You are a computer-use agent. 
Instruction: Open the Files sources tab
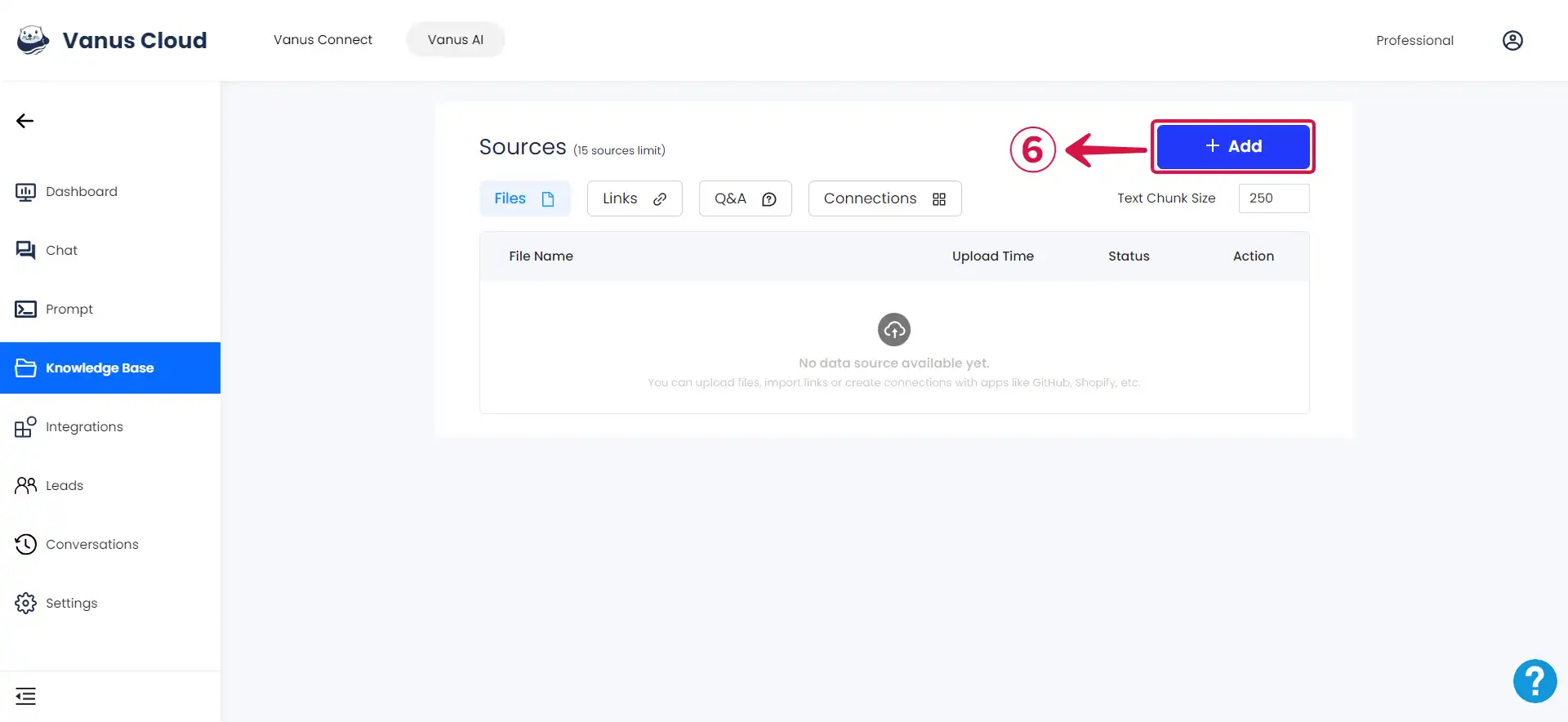click(524, 198)
